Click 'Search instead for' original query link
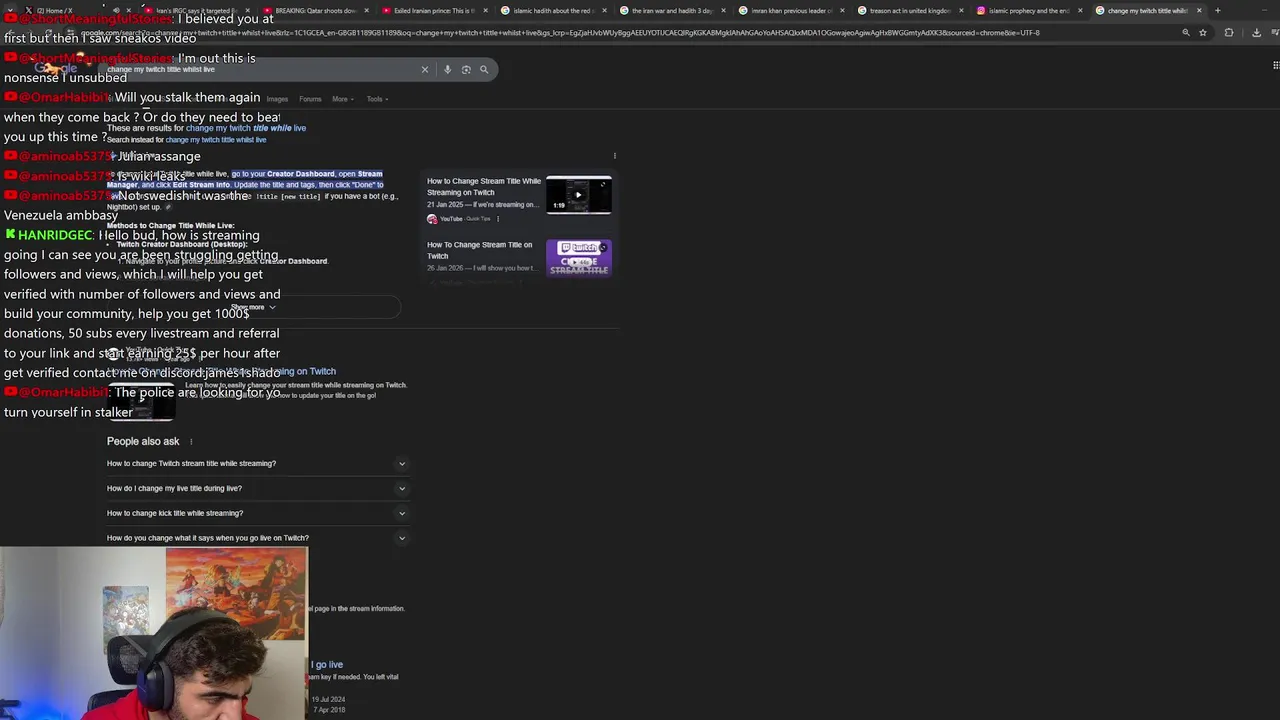This screenshot has width=1280, height=720. (x=216, y=140)
